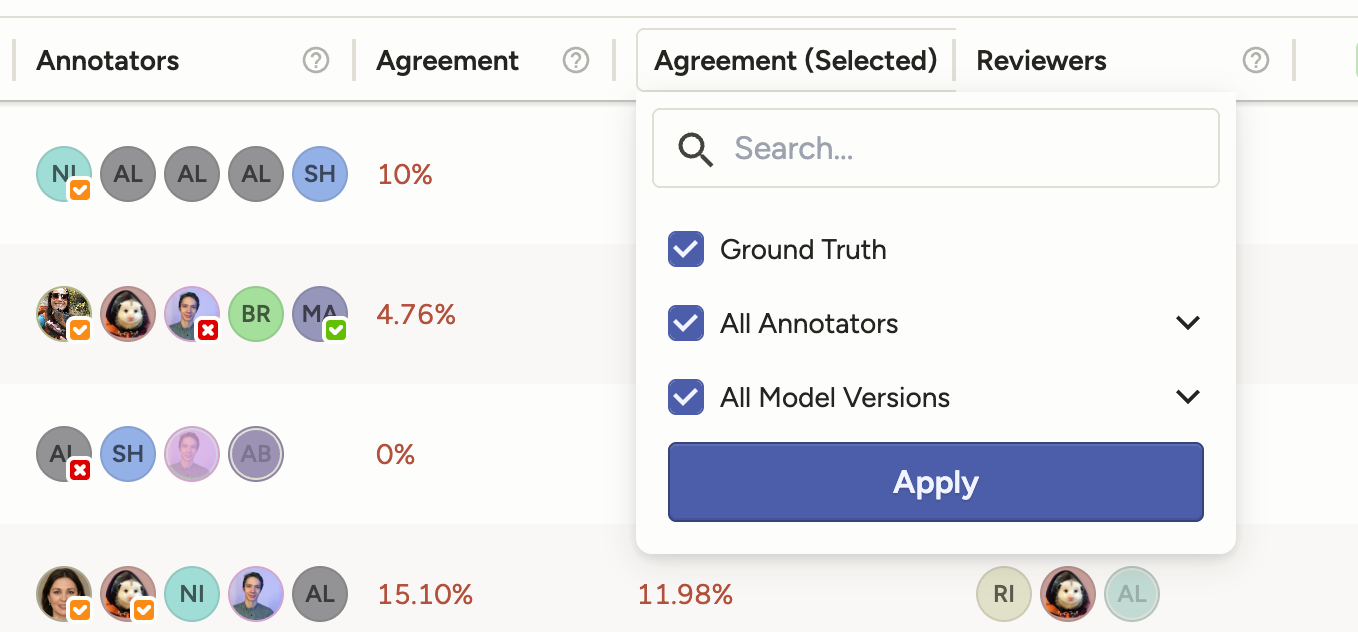Click the RI reviewer avatar
The height and width of the screenshot is (632, 1358).
(1004, 594)
